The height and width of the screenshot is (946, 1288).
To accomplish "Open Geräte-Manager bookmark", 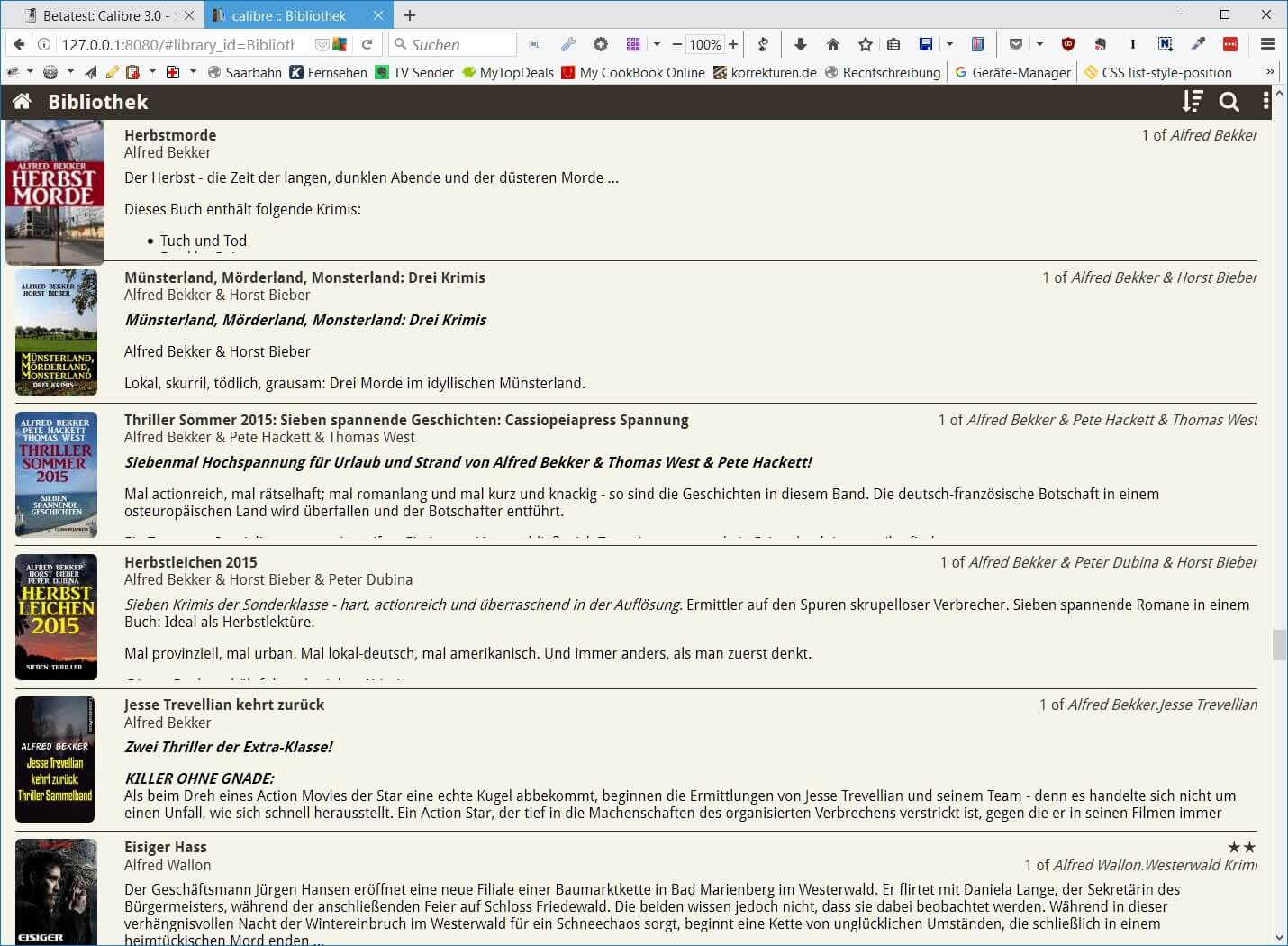I will coord(1013,72).
